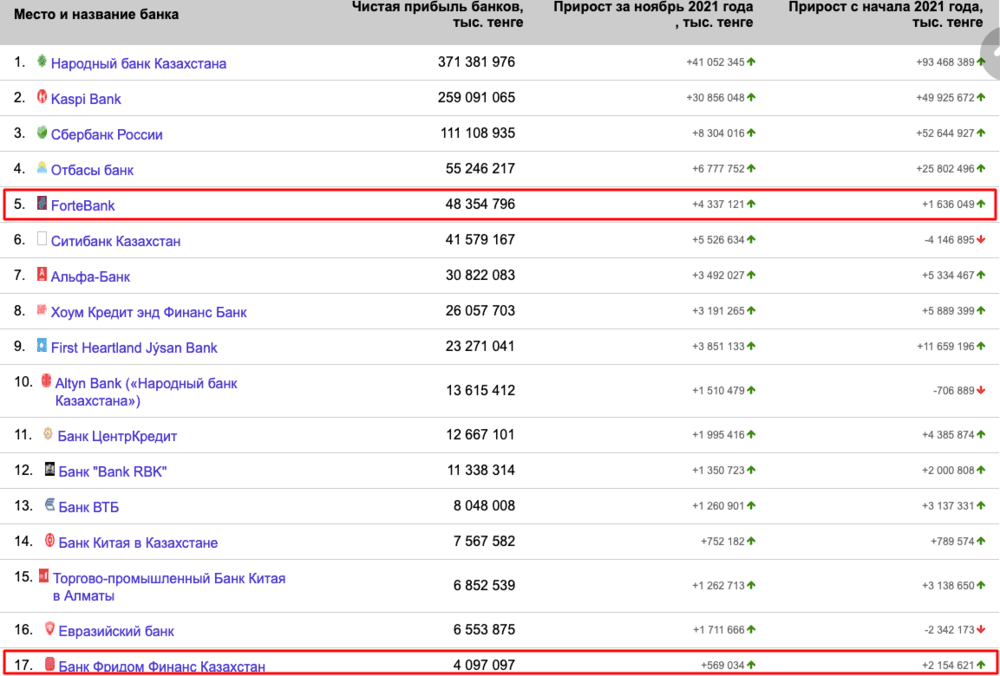Open the Altyn Bank link
The height and width of the screenshot is (676, 1000).
click(x=146, y=392)
